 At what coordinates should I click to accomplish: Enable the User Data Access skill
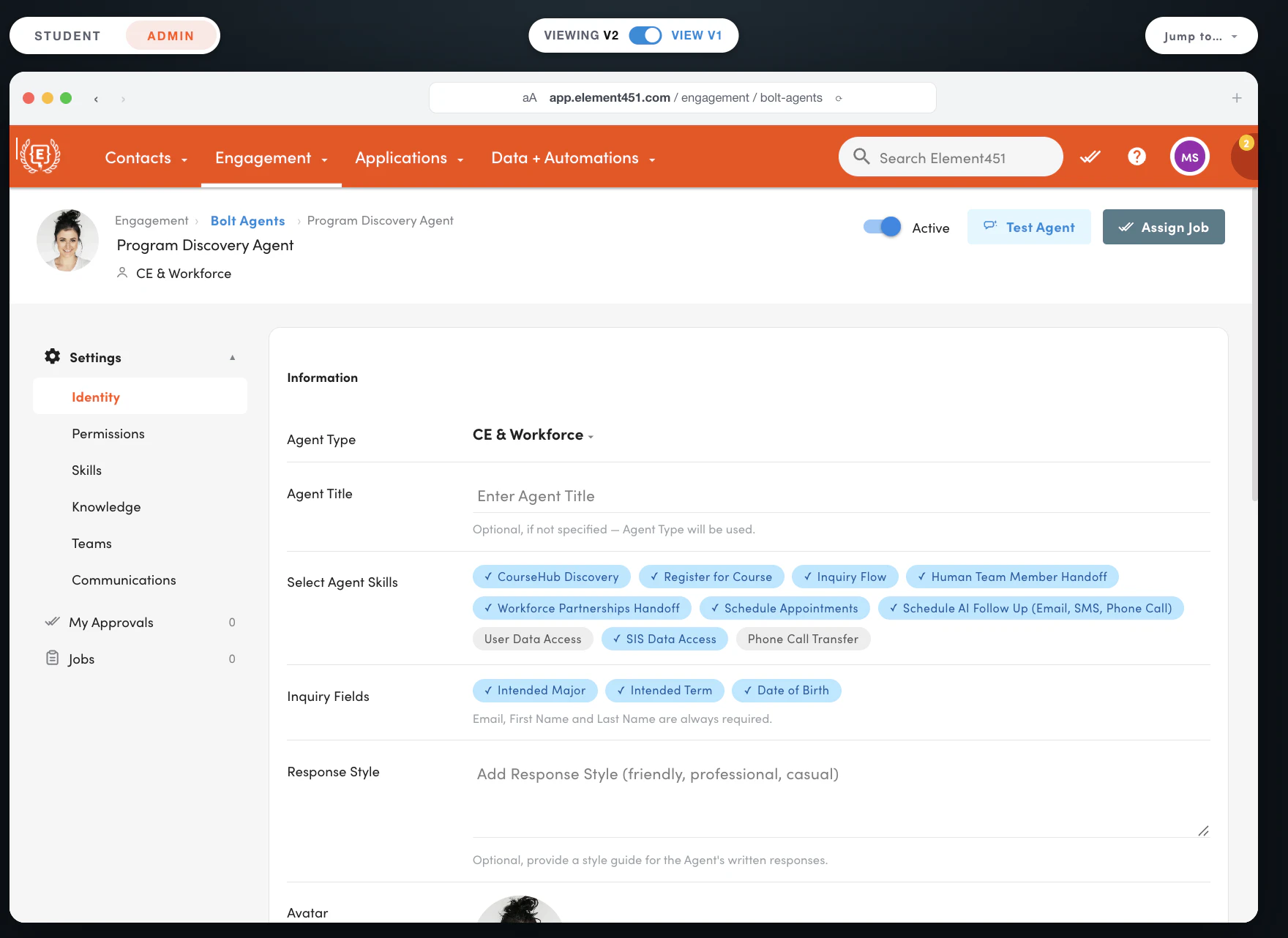[x=533, y=639]
